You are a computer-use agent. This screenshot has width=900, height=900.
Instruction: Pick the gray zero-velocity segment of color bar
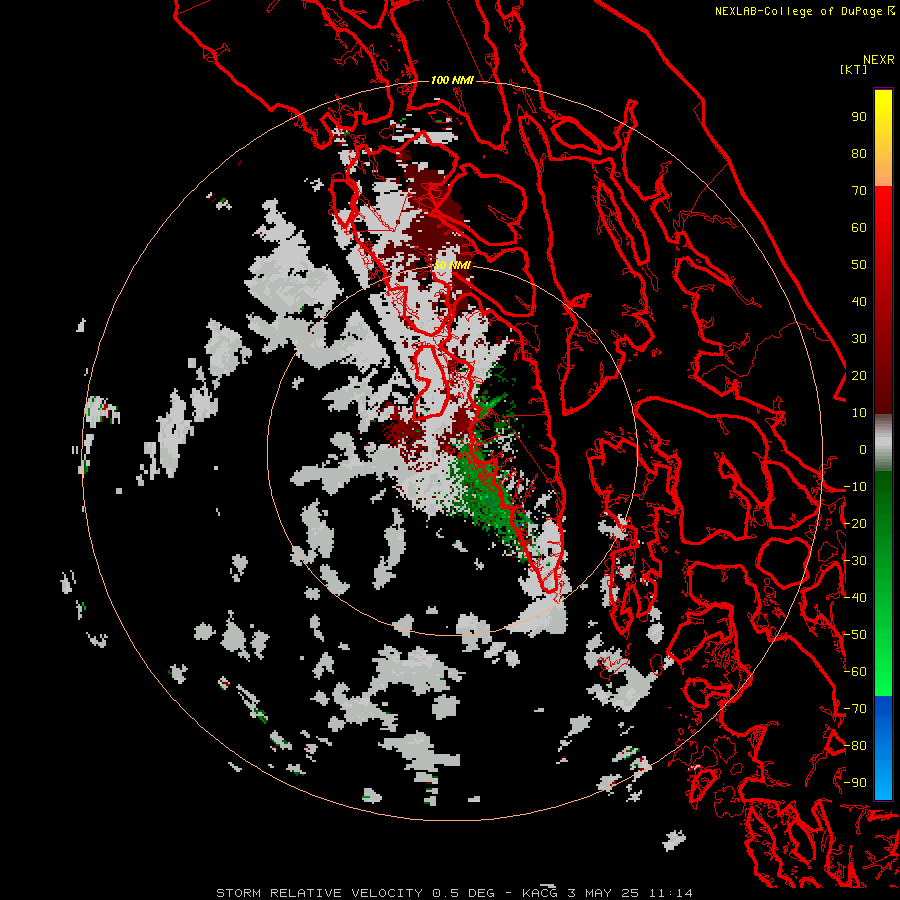coord(883,443)
